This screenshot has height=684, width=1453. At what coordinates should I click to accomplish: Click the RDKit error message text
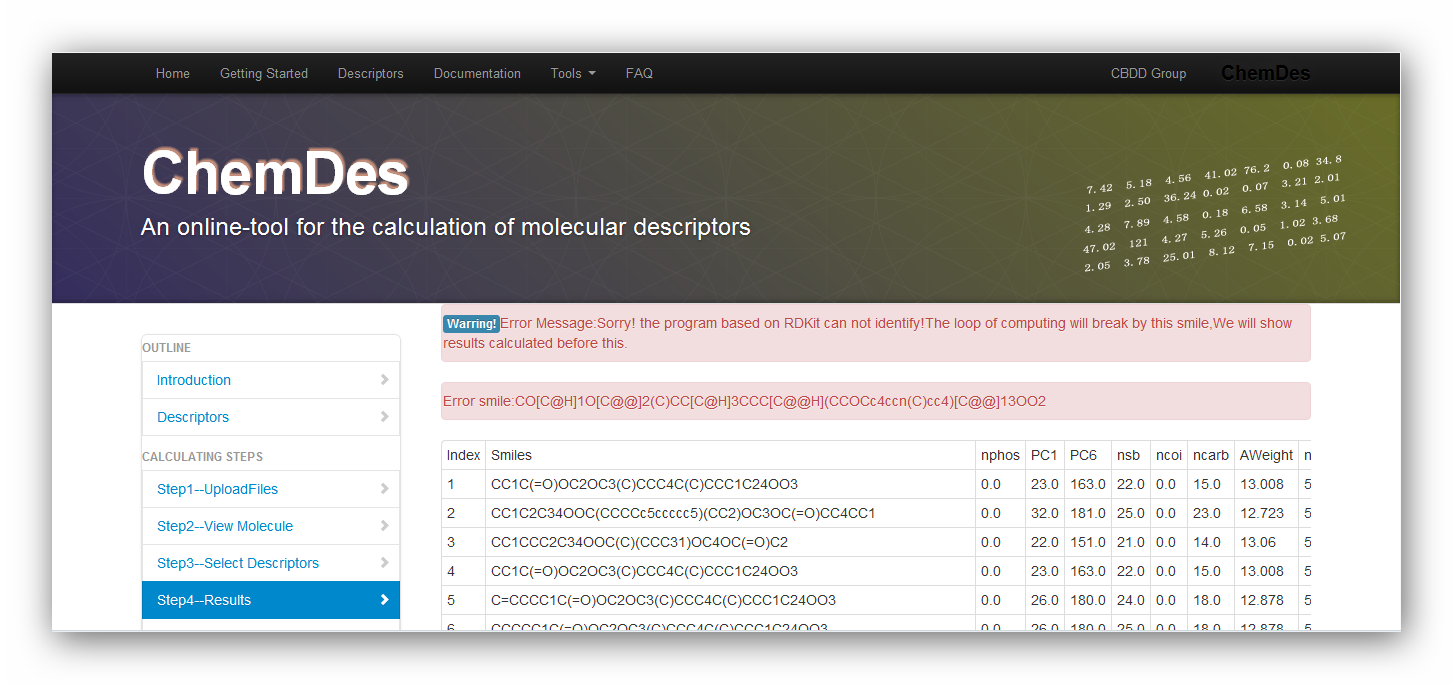(x=868, y=333)
